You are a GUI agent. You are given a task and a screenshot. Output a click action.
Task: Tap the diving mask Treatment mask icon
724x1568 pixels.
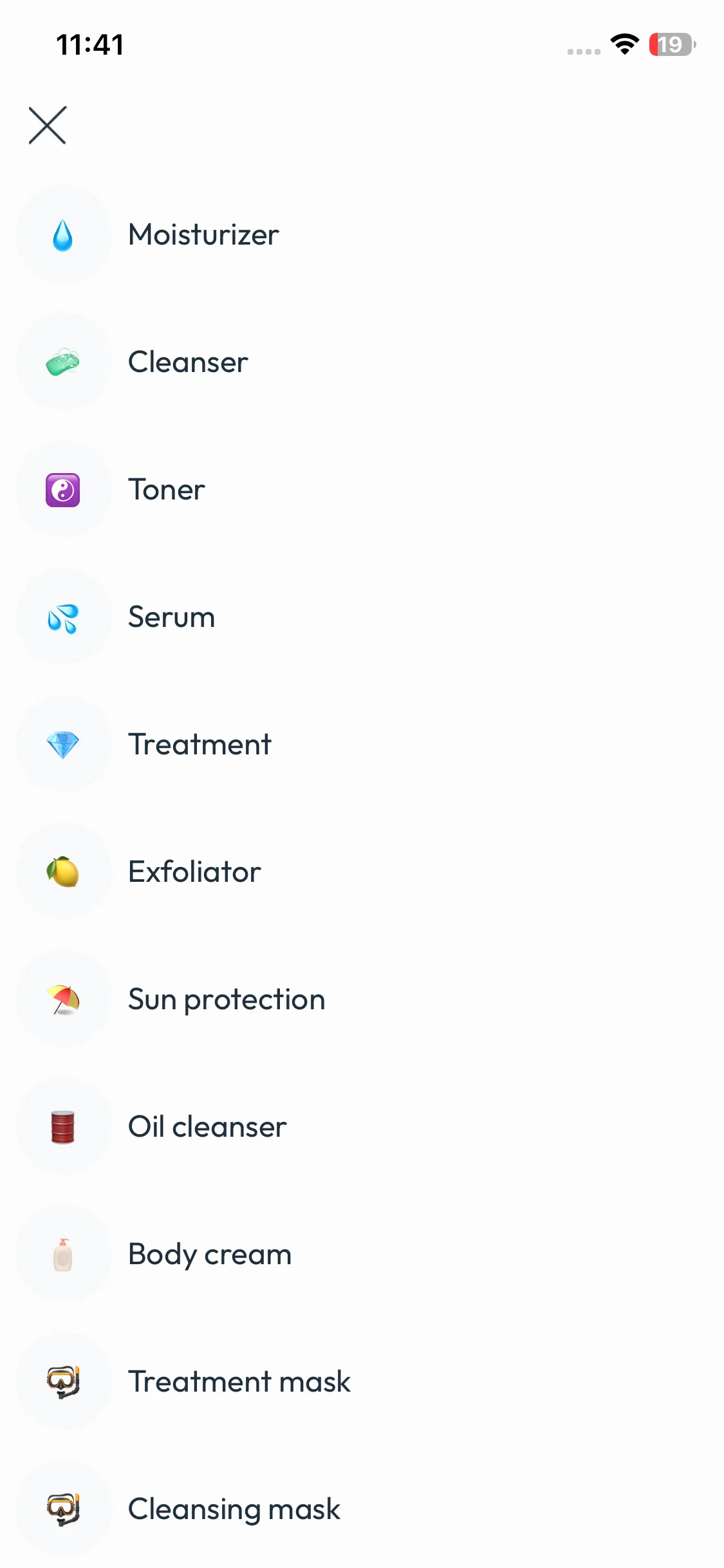(x=63, y=1382)
